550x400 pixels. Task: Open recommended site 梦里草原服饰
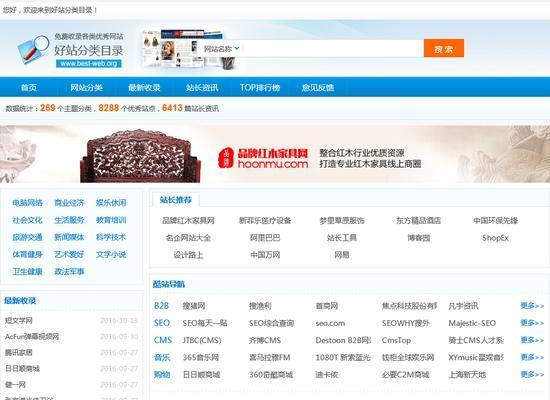pyautogui.click(x=342, y=220)
